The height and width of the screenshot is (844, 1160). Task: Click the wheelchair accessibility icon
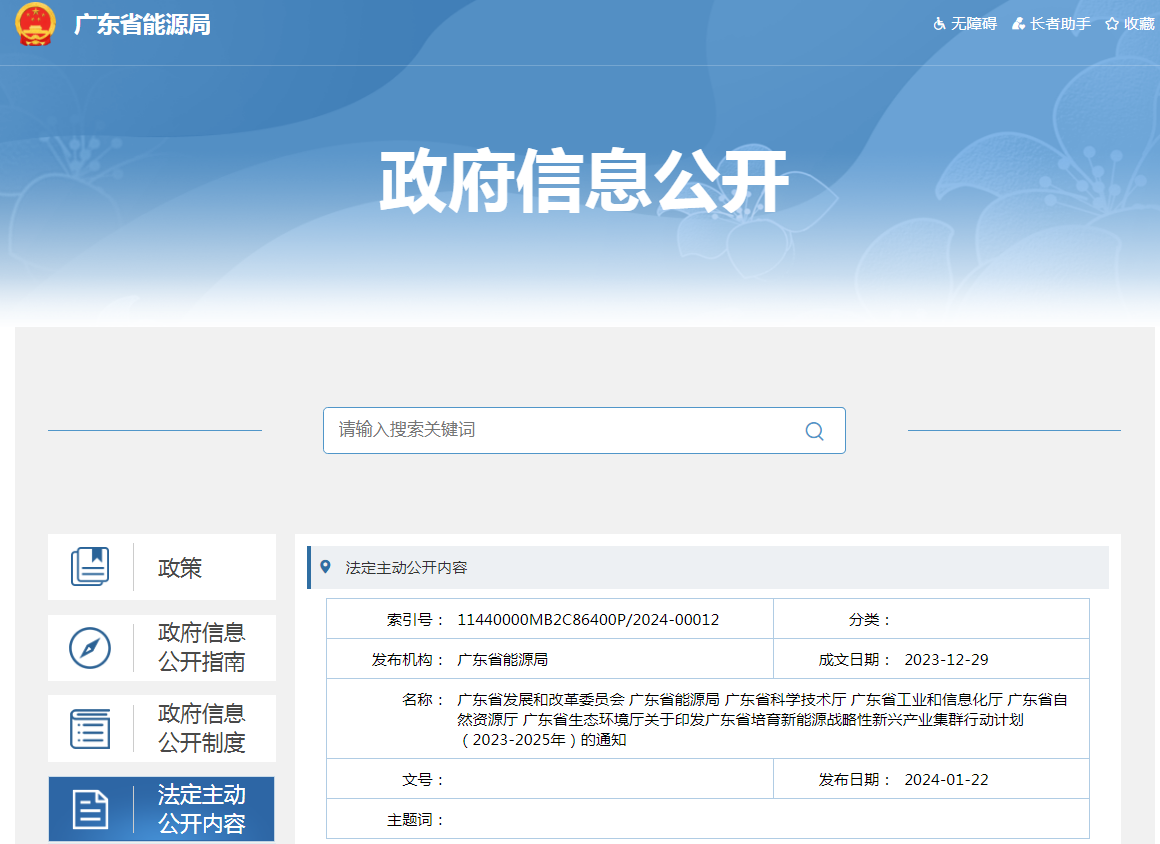940,24
